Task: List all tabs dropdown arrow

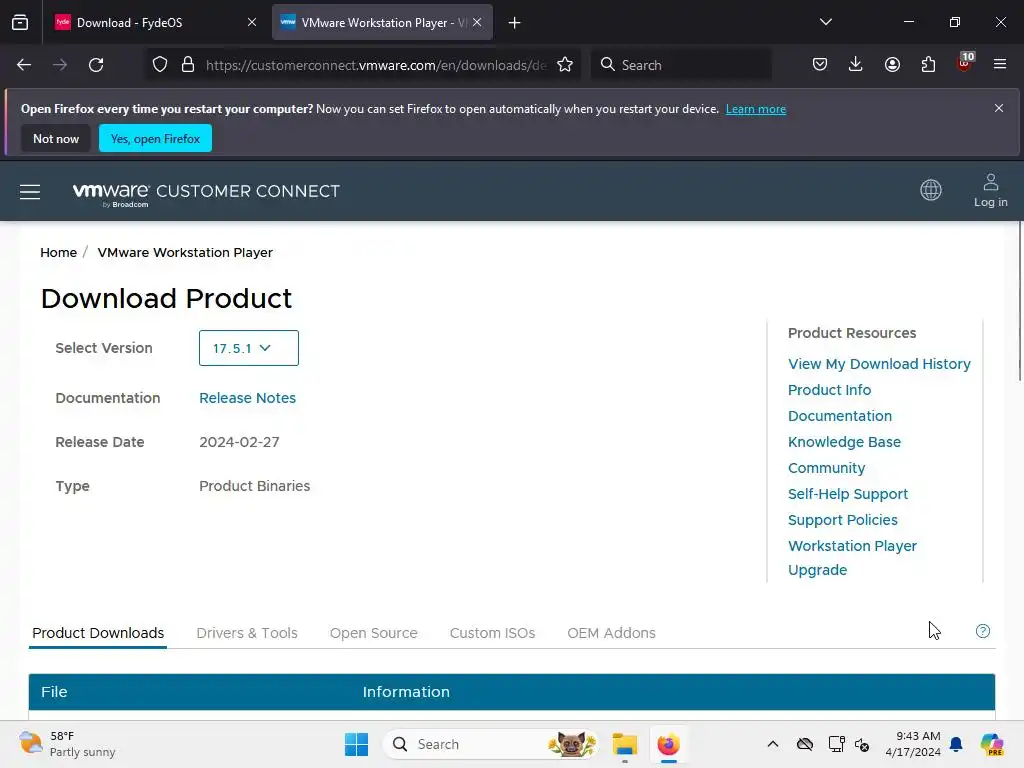Action: [825, 22]
